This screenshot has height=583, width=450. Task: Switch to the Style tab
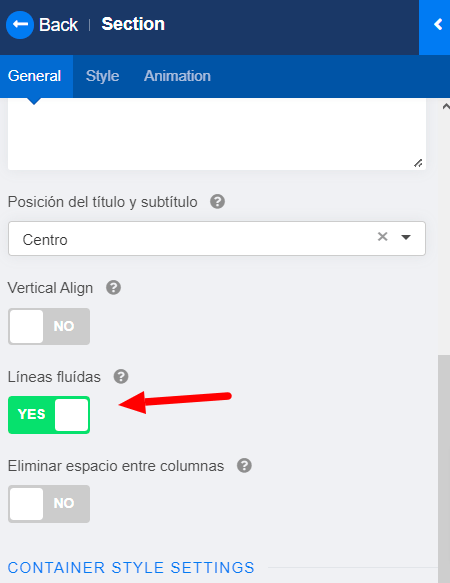point(102,76)
